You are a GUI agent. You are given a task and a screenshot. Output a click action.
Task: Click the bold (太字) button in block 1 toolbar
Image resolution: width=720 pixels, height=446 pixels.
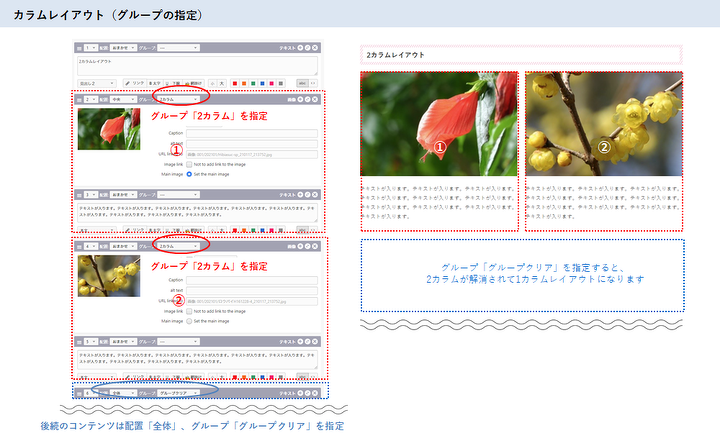point(154,83)
